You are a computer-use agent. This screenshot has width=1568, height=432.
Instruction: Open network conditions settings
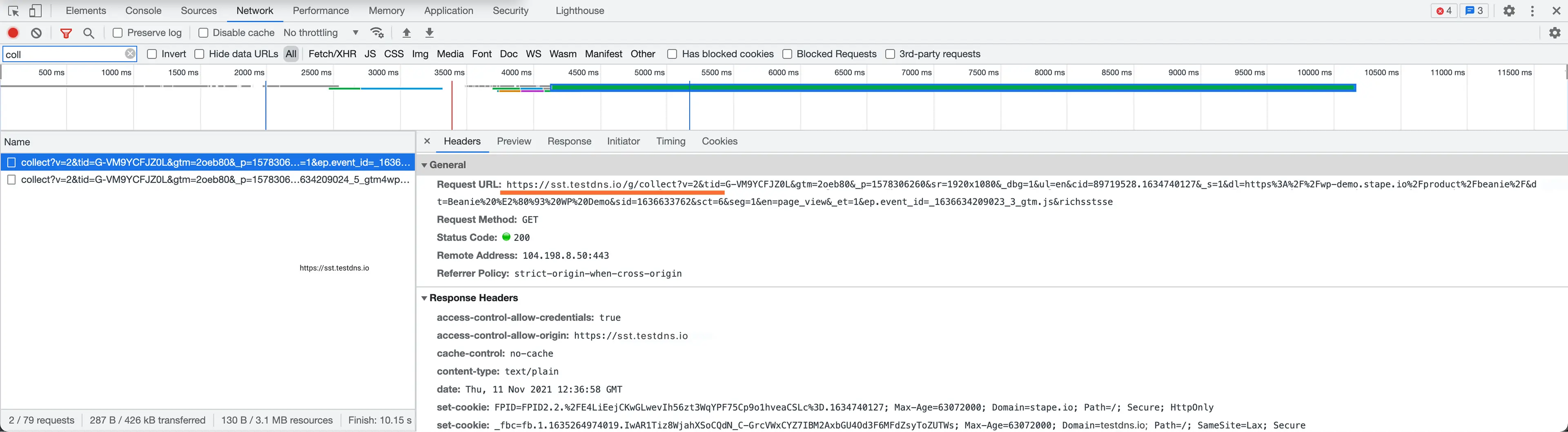[377, 33]
